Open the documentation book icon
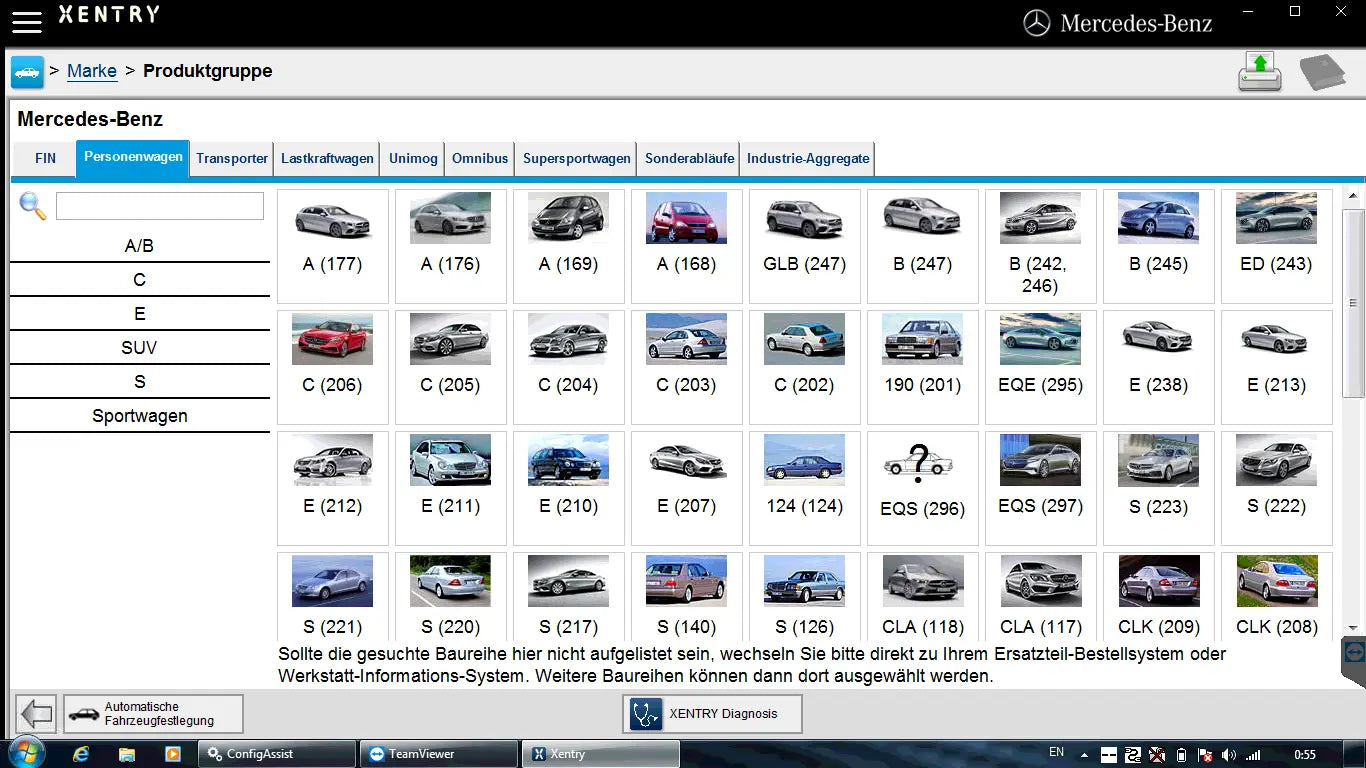1366x768 pixels. point(1325,71)
